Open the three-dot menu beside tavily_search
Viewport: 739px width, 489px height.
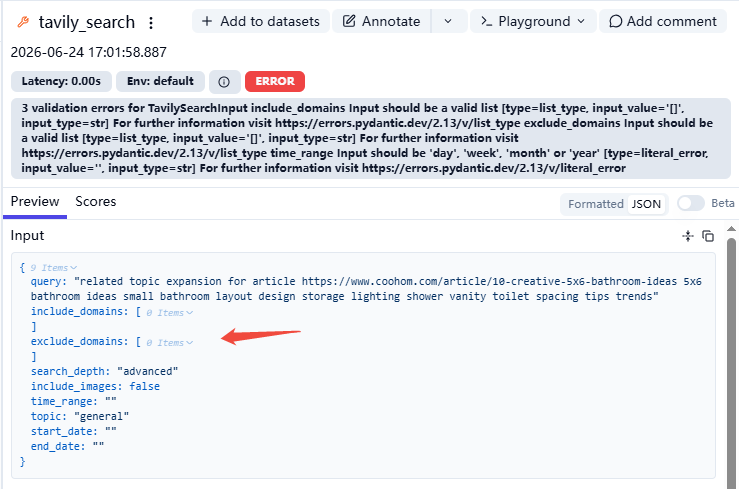pyautogui.click(x=151, y=23)
